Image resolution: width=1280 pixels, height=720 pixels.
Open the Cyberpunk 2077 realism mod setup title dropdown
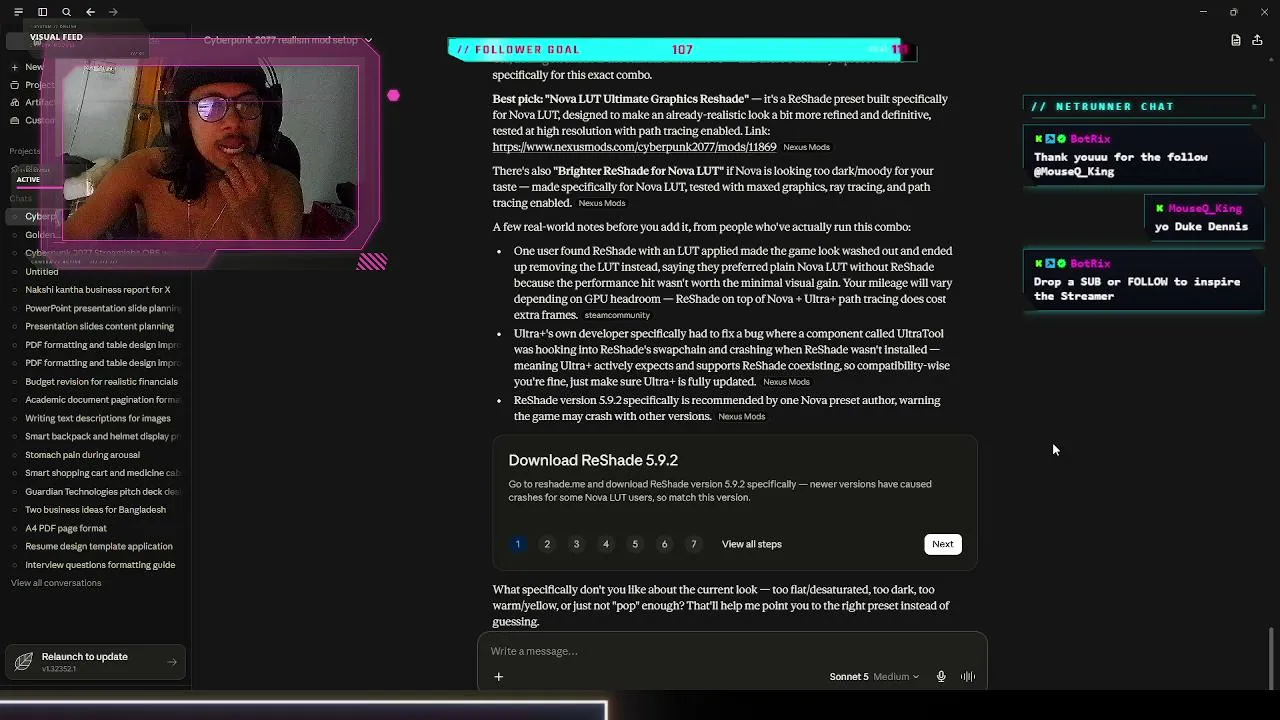pyautogui.click(x=288, y=40)
